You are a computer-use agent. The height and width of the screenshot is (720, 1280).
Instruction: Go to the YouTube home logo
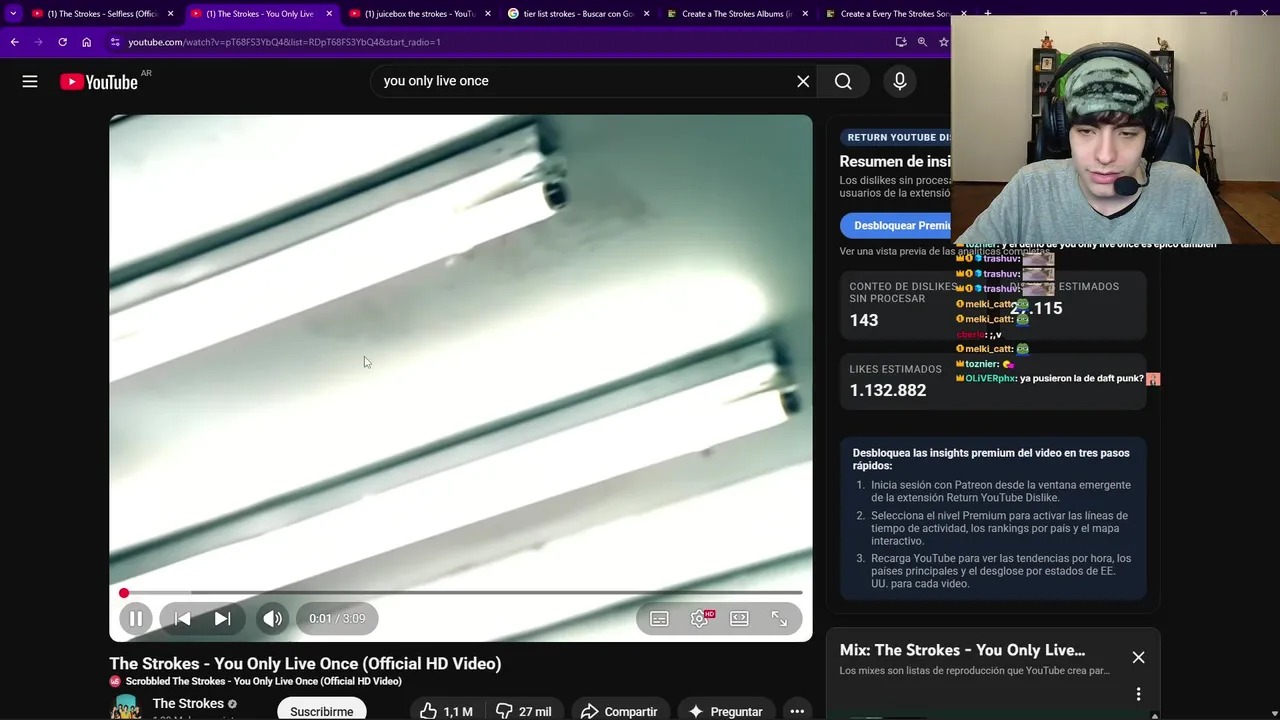tap(99, 82)
